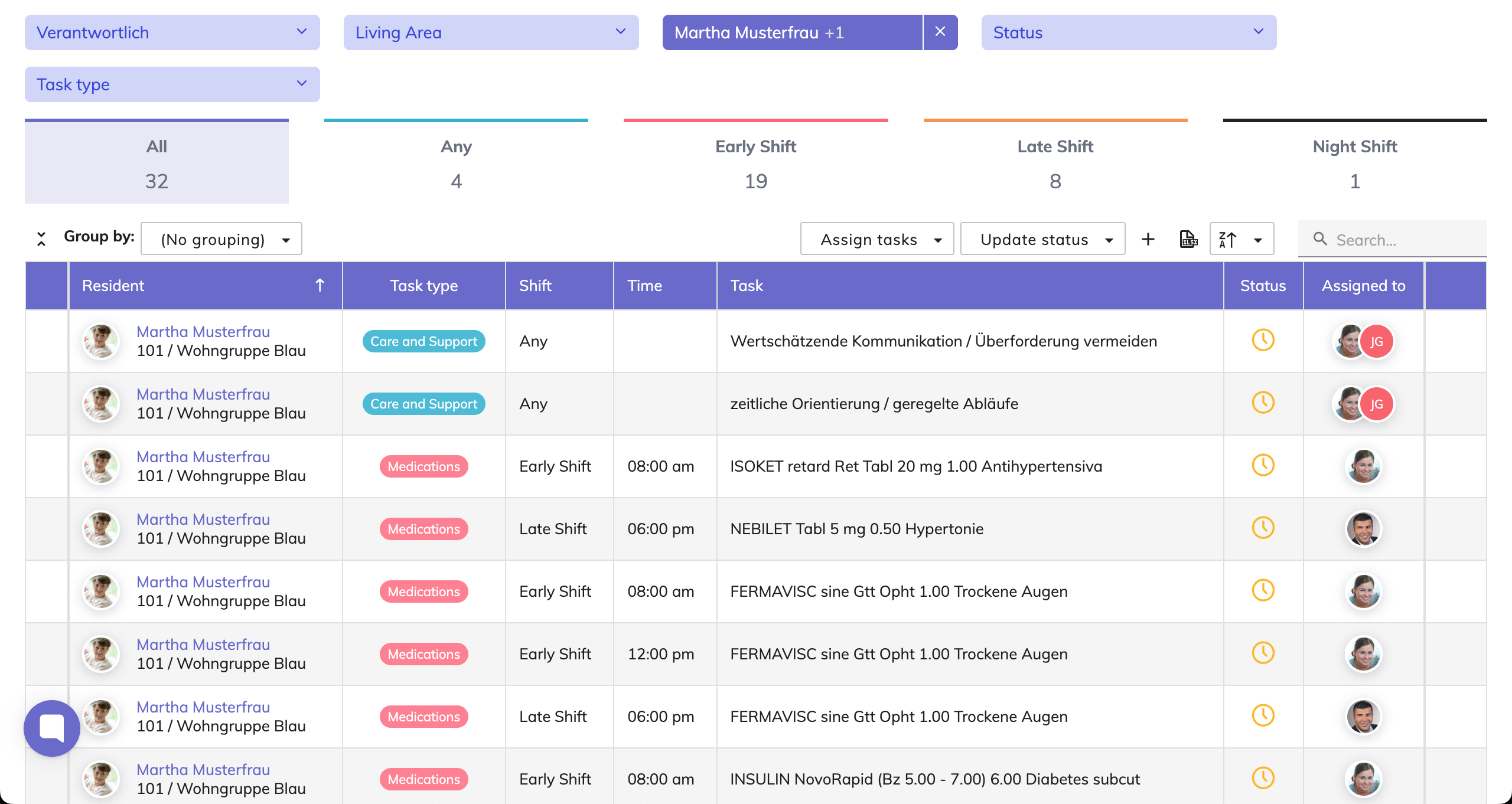Click the Z-A sort order icon
The image size is (1512, 804).
[x=1228, y=239]
